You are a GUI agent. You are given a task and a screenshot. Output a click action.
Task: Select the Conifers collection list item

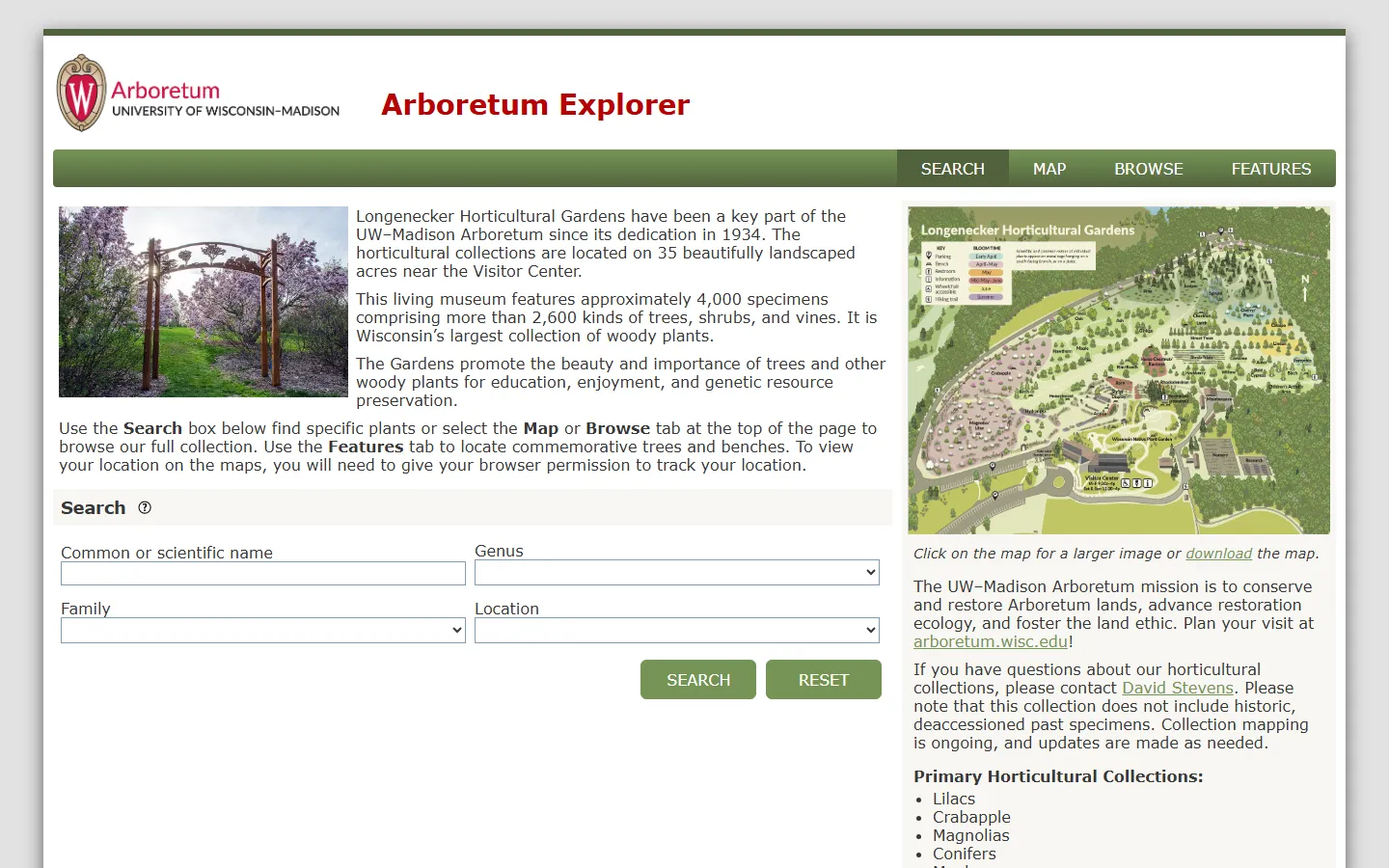pos(964,854)
